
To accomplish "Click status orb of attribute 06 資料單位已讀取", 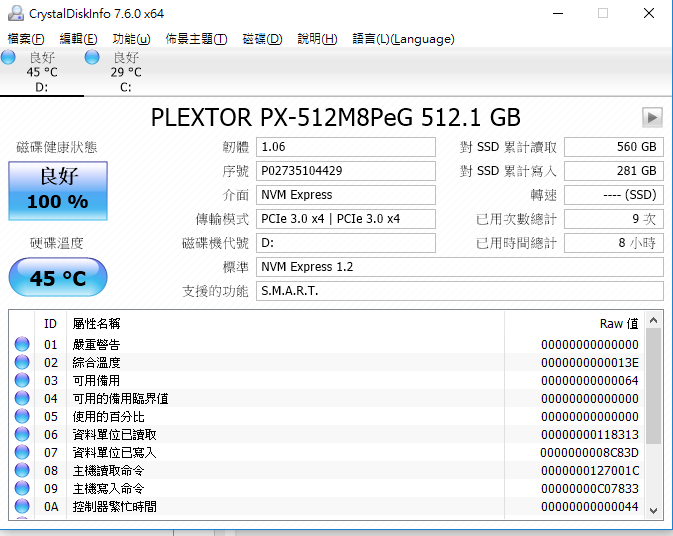I will pos(22,434).
